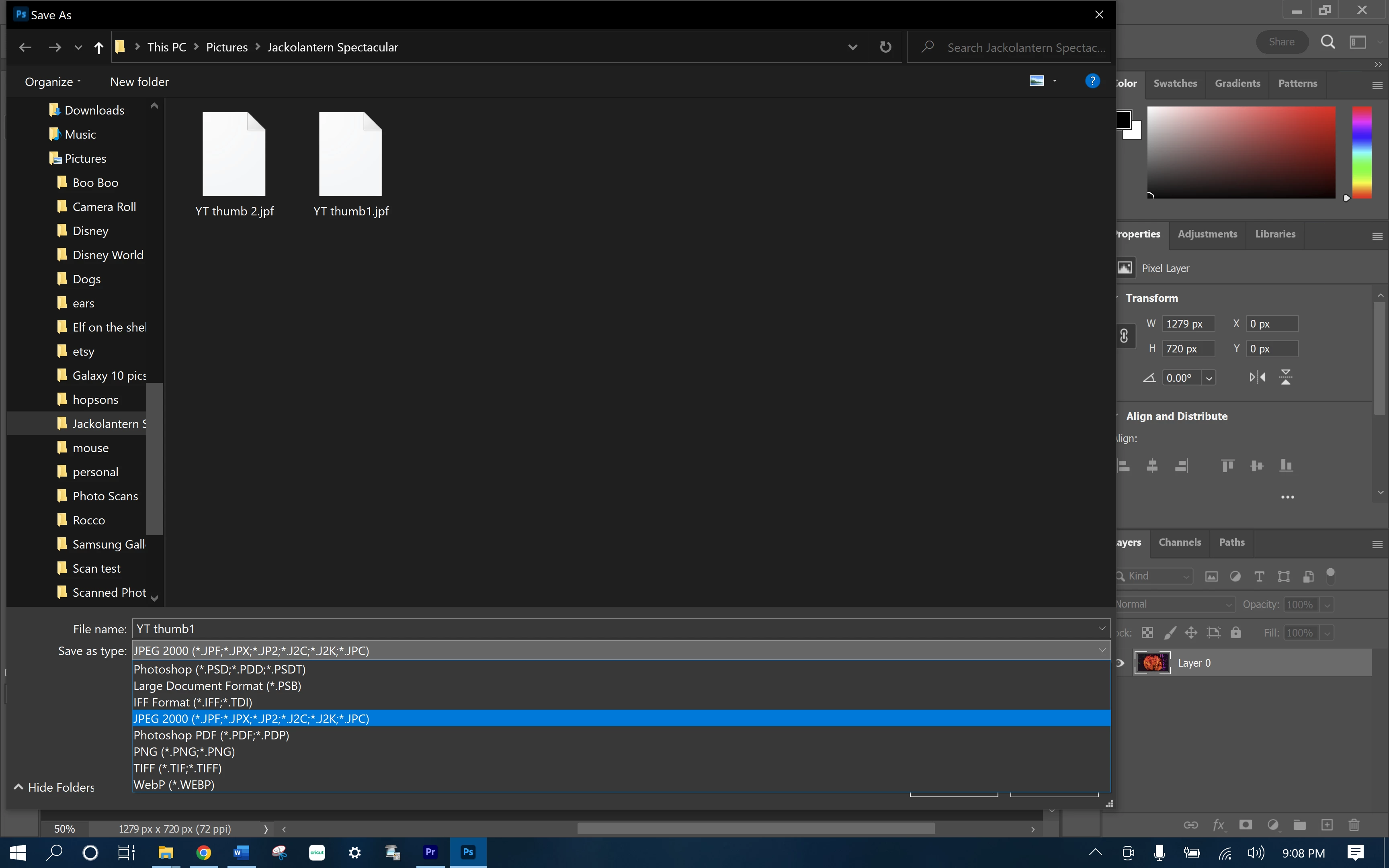Viewport: 1389px width, 868px height.
Task: Click the align top edges icon
Action: point(1228,466)
